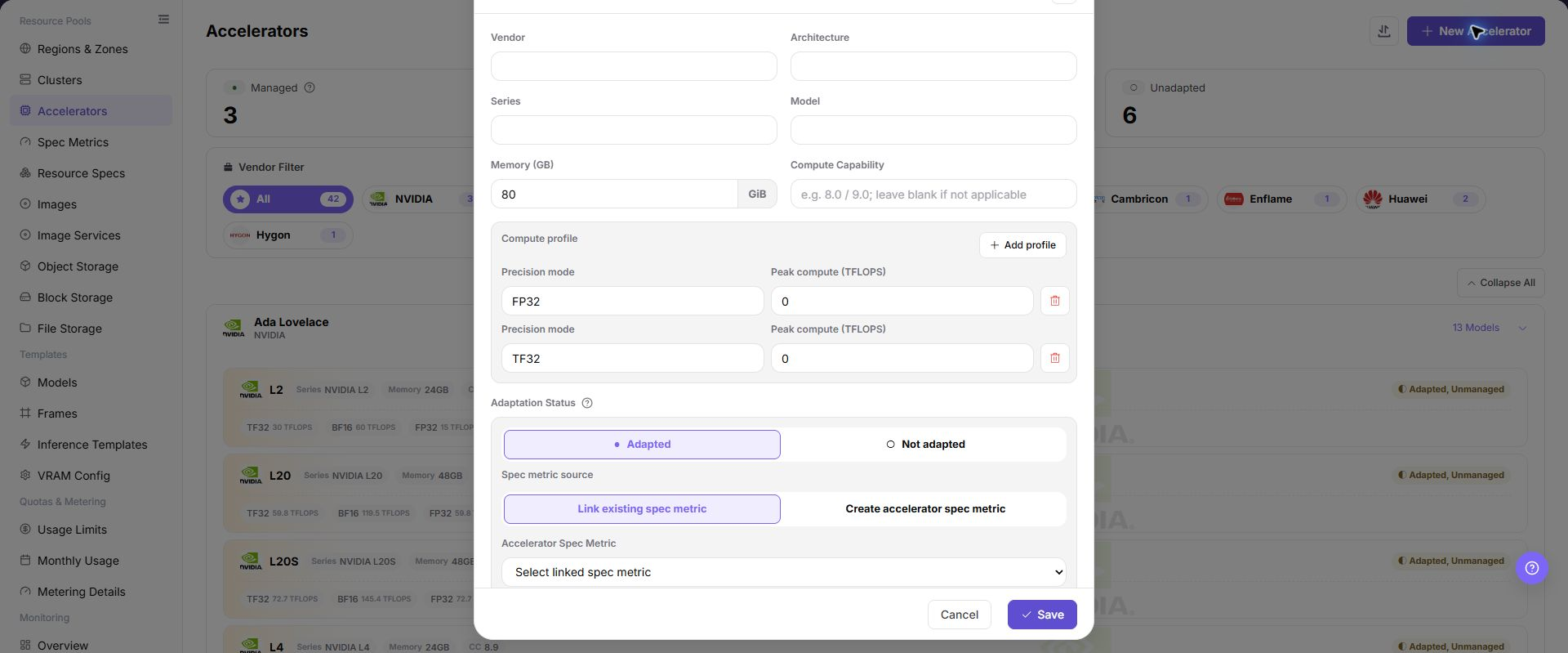Image resolution: width=1568 pixels, height=653 pixels.
Task: Click the Adaptation Status help icon
Action: [587, 403]
